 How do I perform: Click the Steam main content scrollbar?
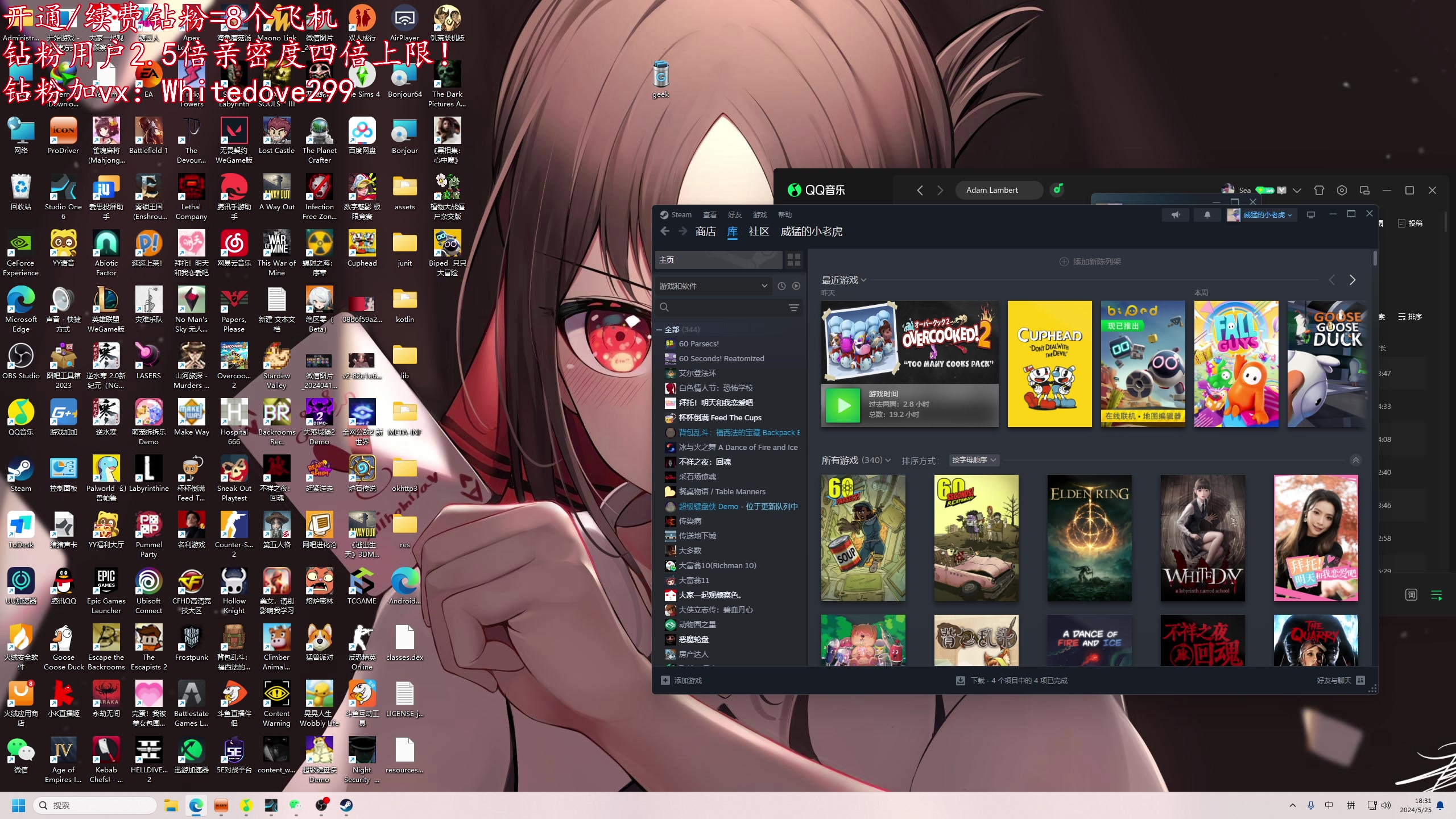[x=1375, y=259]
